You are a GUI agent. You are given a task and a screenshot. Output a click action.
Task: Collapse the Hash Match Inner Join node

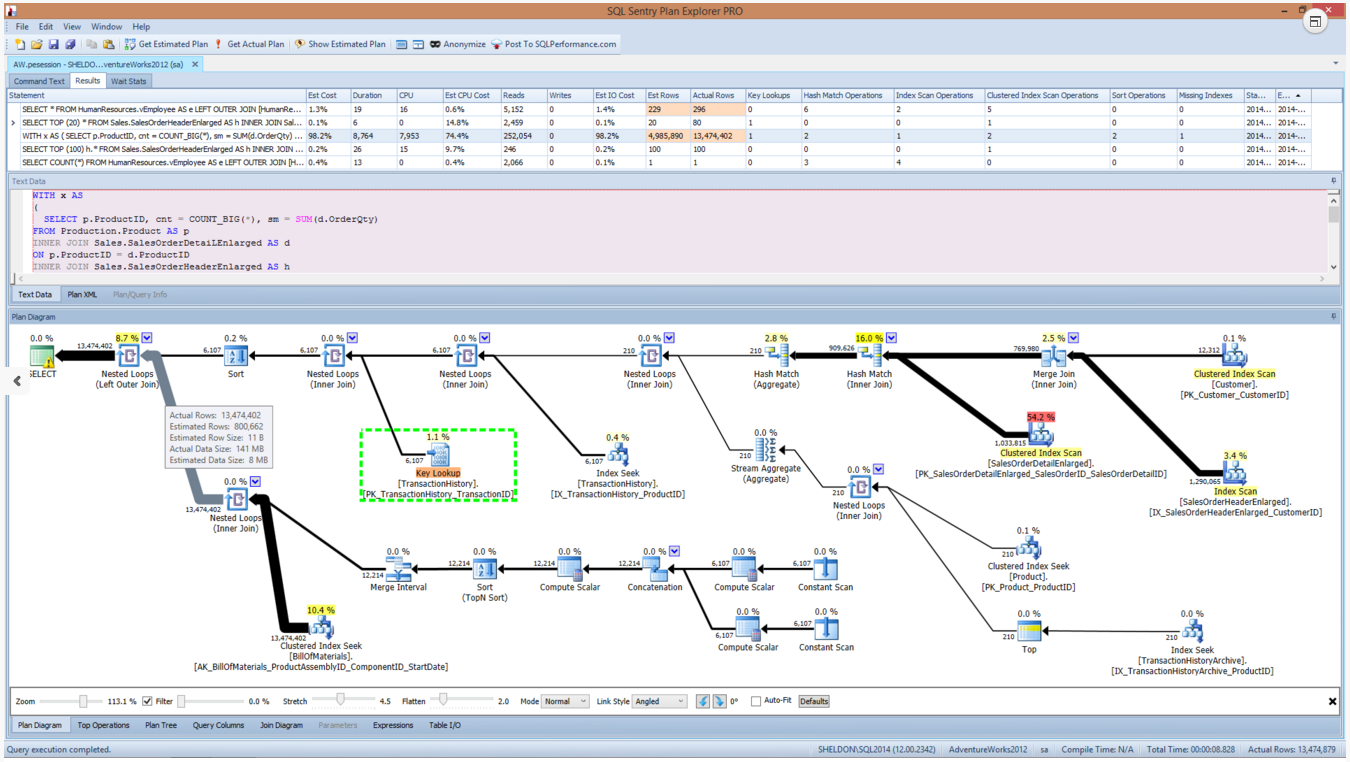click(x=891, y=338)
